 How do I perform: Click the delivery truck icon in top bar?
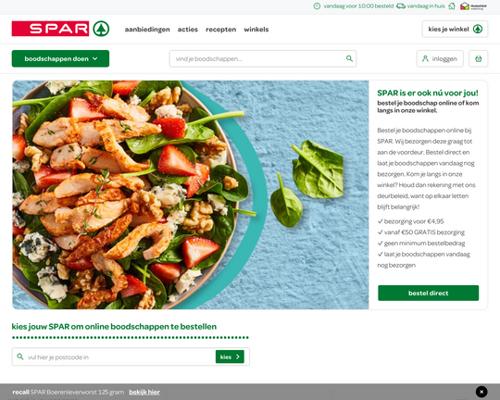pyautogui.click(x=401, y=6)
